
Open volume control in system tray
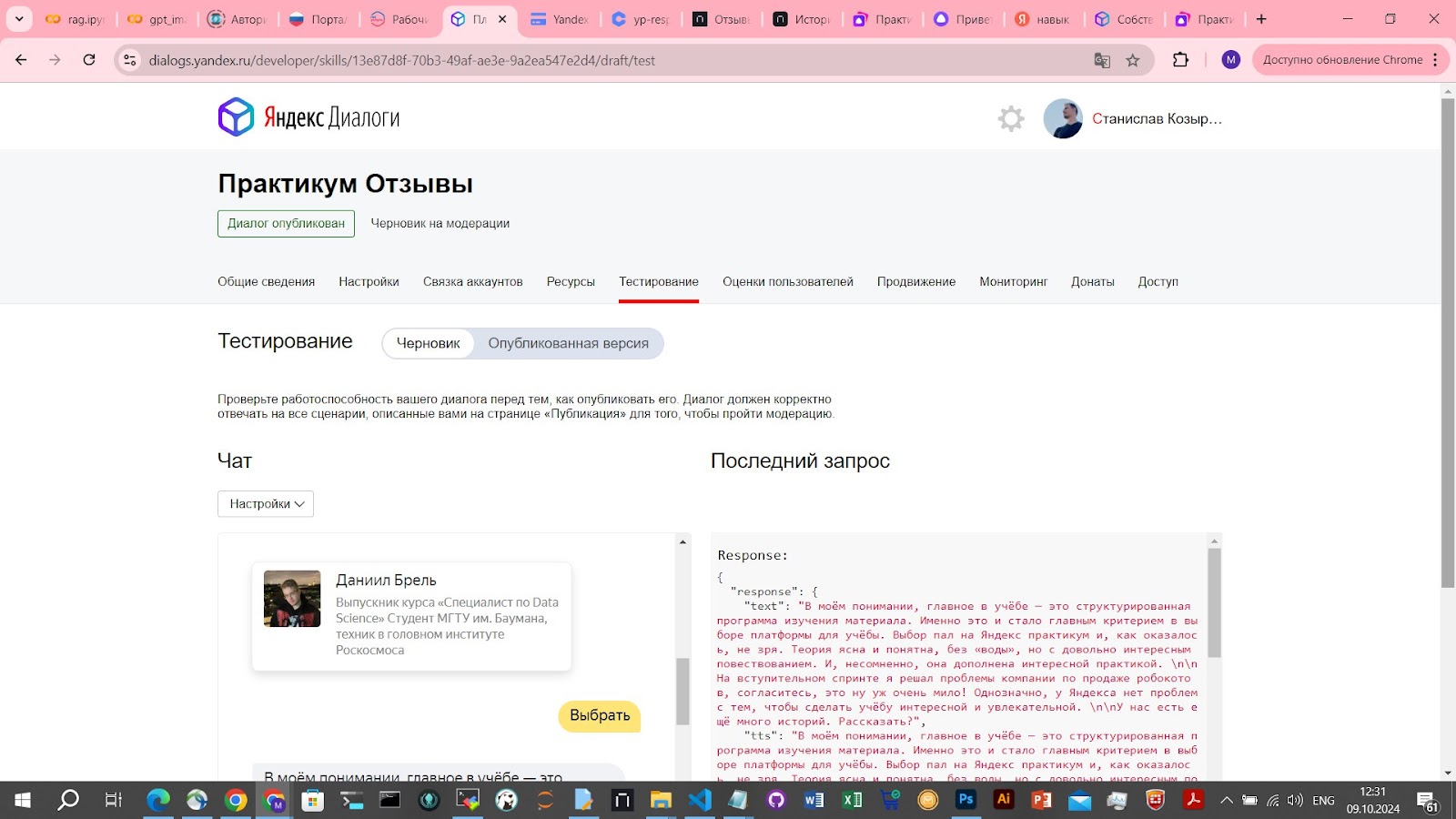click(x=1295, y=801)
